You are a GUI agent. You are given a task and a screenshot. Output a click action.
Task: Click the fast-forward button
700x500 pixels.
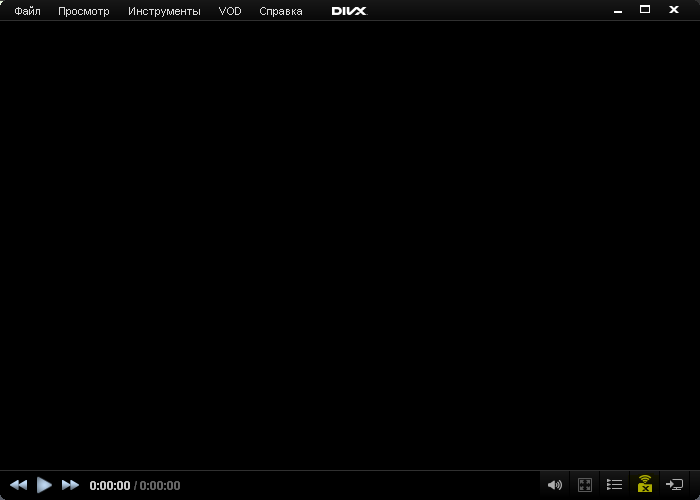[x=70, y=485]
